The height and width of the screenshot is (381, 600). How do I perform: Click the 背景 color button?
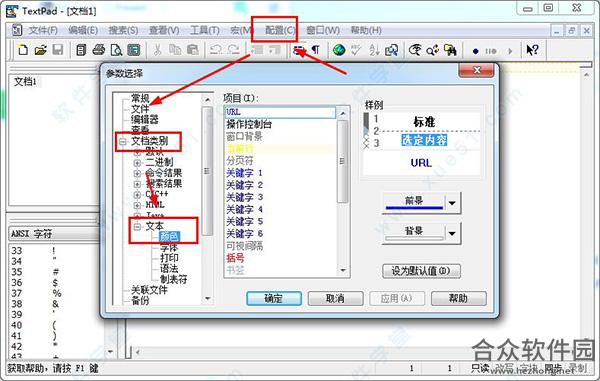414,233
